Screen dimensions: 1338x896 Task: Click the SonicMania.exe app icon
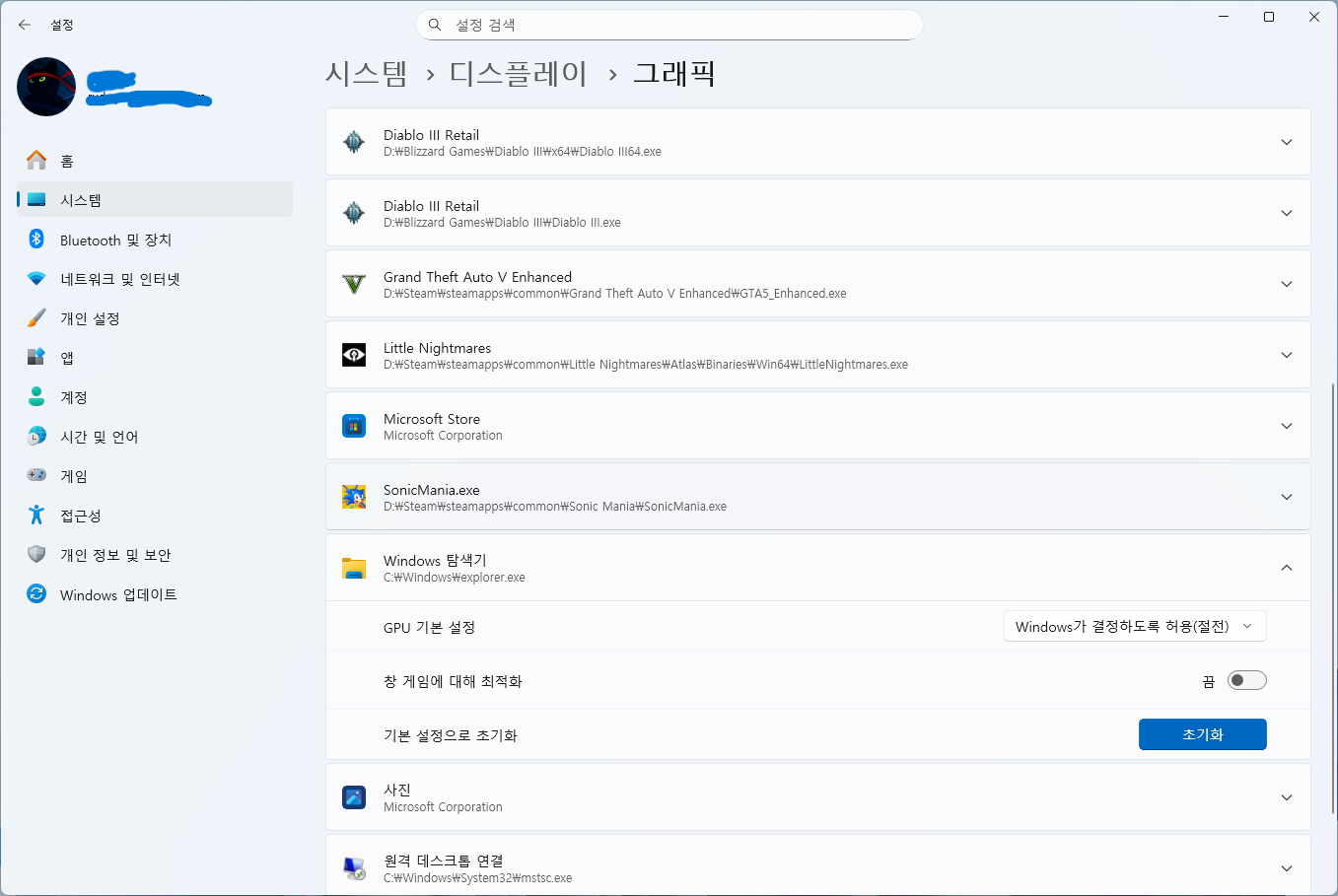click(354, 497)
